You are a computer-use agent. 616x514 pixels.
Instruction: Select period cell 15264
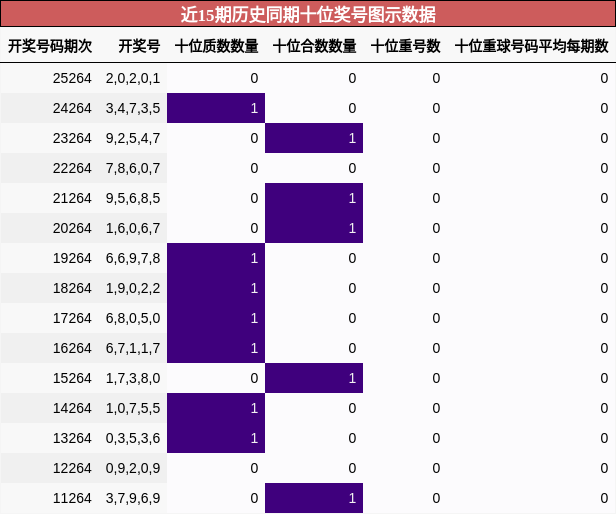[72, 378]
